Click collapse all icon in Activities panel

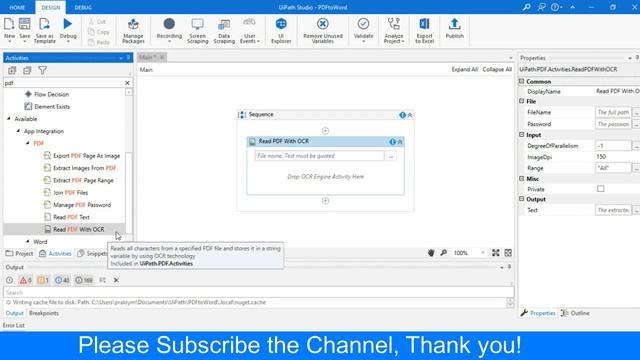pos(27,70)
